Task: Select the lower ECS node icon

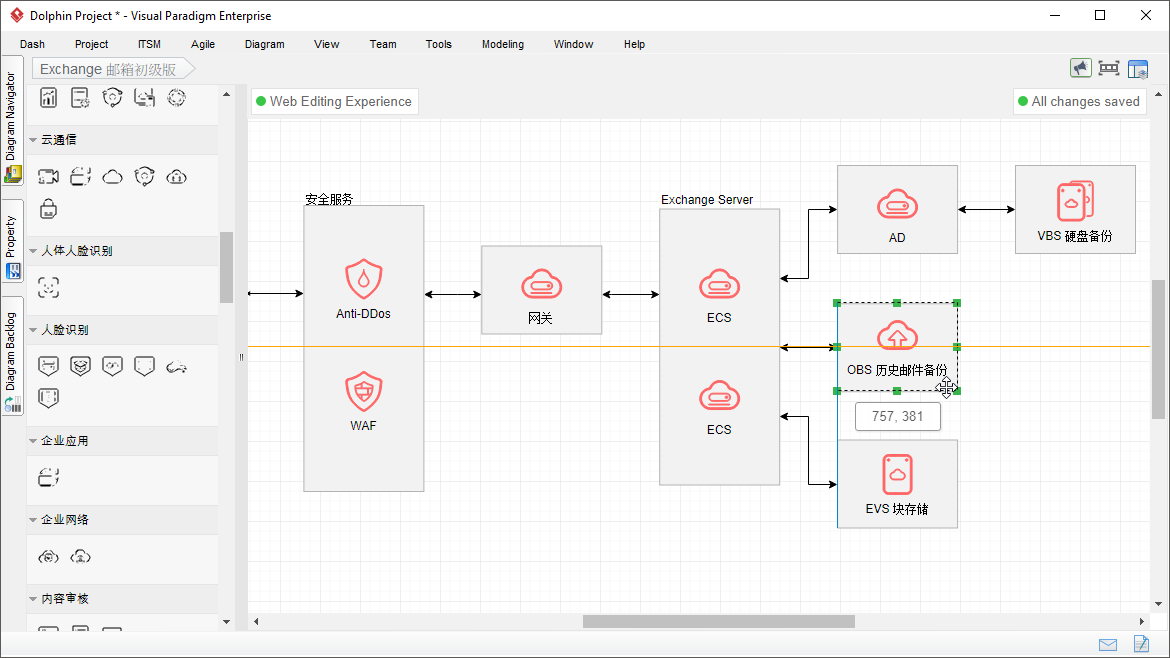Action: pyautogui.click(x=719, y=396)
